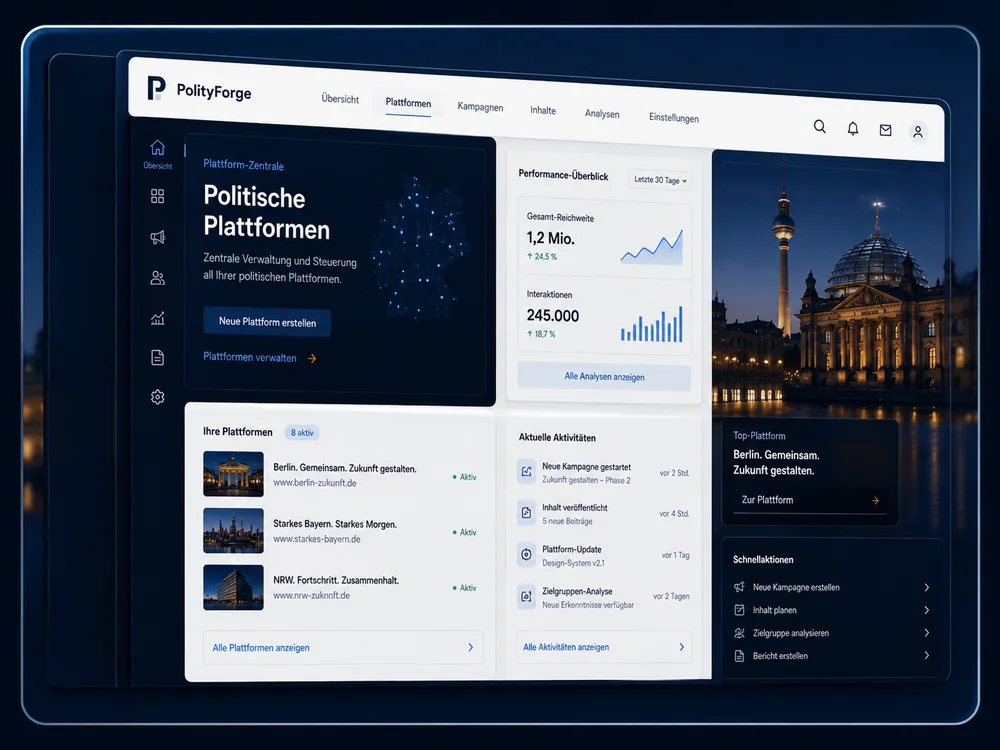Open Berlin Brandenburg Gate platform thumbnail
The image size is (1000, 750).
coord(233,474)
